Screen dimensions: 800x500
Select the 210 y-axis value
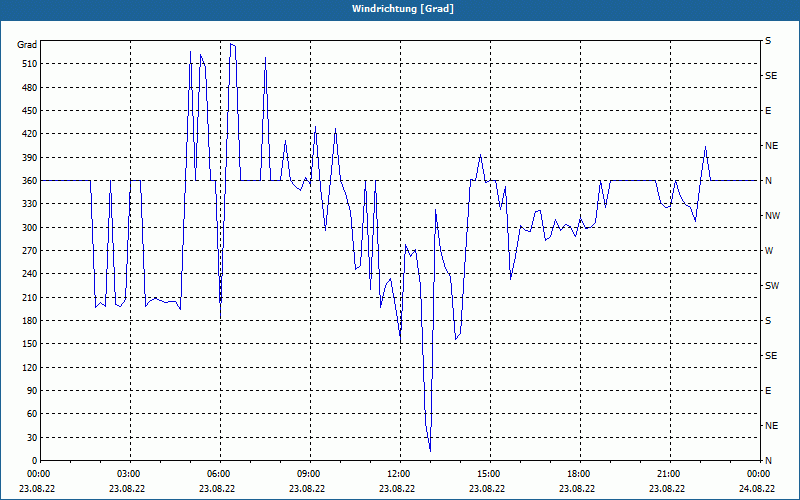point(30,297)
